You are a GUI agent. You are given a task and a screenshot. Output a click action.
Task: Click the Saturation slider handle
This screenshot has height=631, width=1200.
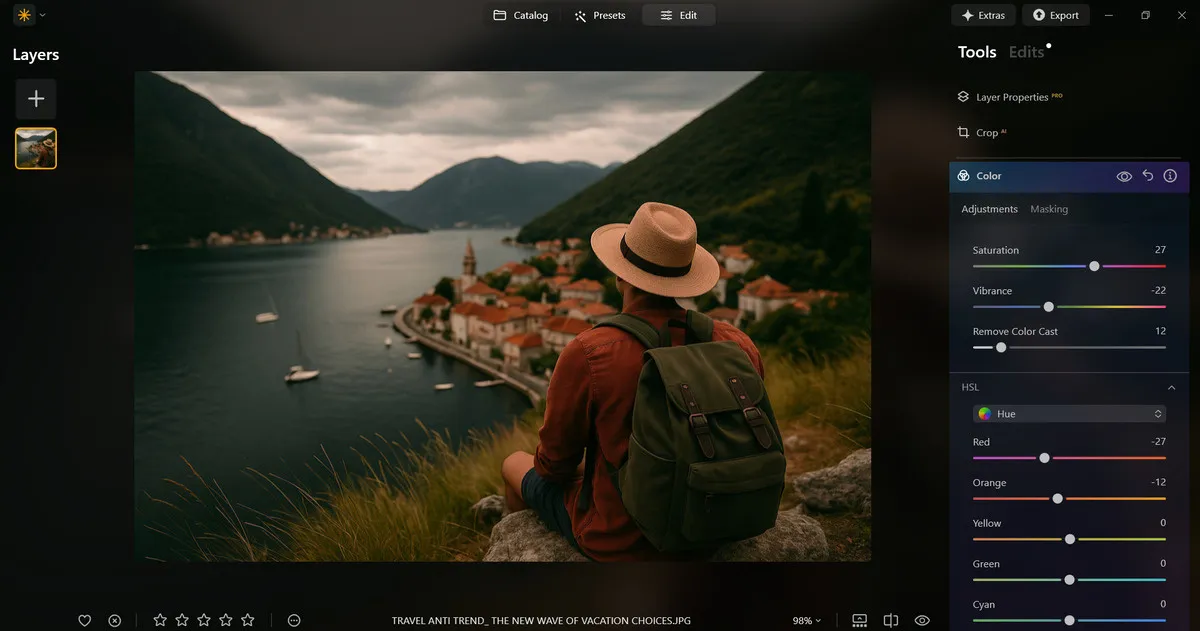pos(1094,266)
